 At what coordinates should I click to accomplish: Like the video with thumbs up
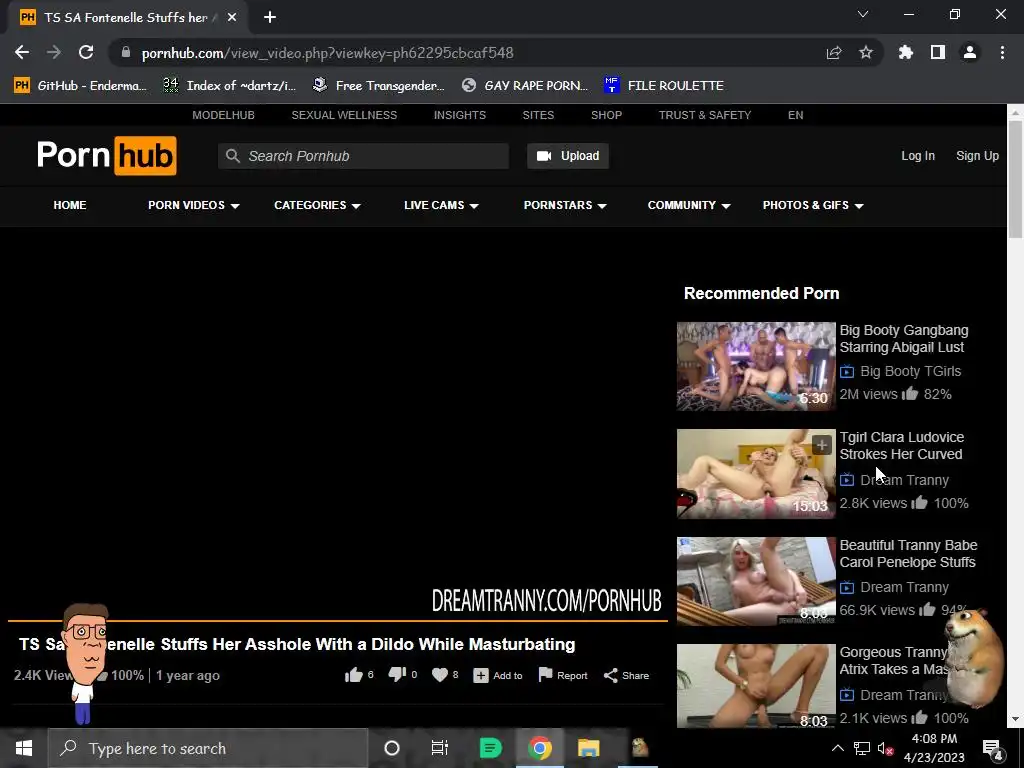point(353,675)
